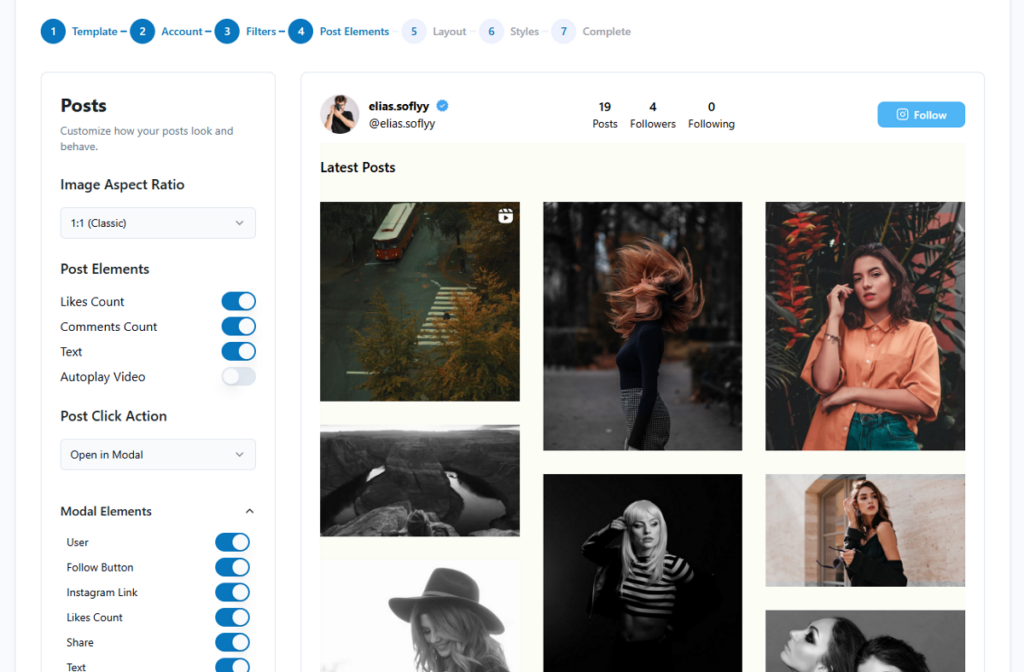Open the Post Click Action dropdown
The width and height of the screenshot is (1024, 672).
pyautogui.click(x=157, y=454)
